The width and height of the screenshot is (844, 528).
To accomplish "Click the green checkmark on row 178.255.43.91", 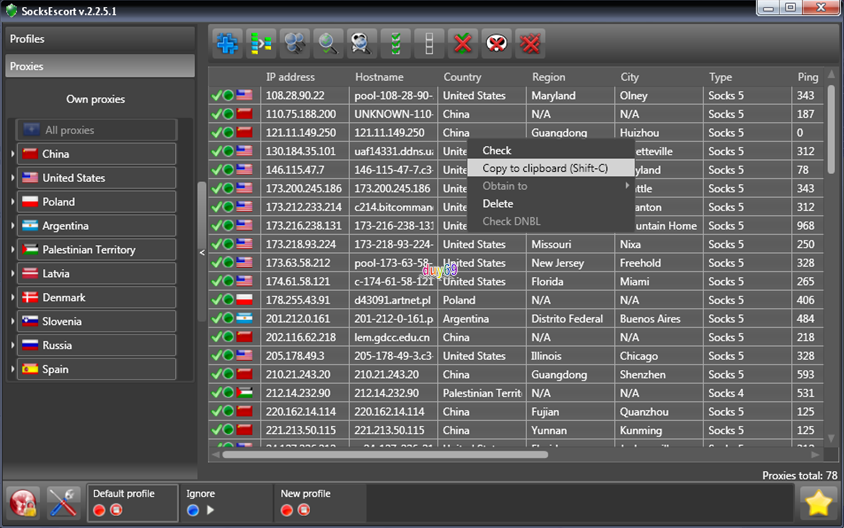I will coord(216,300).
